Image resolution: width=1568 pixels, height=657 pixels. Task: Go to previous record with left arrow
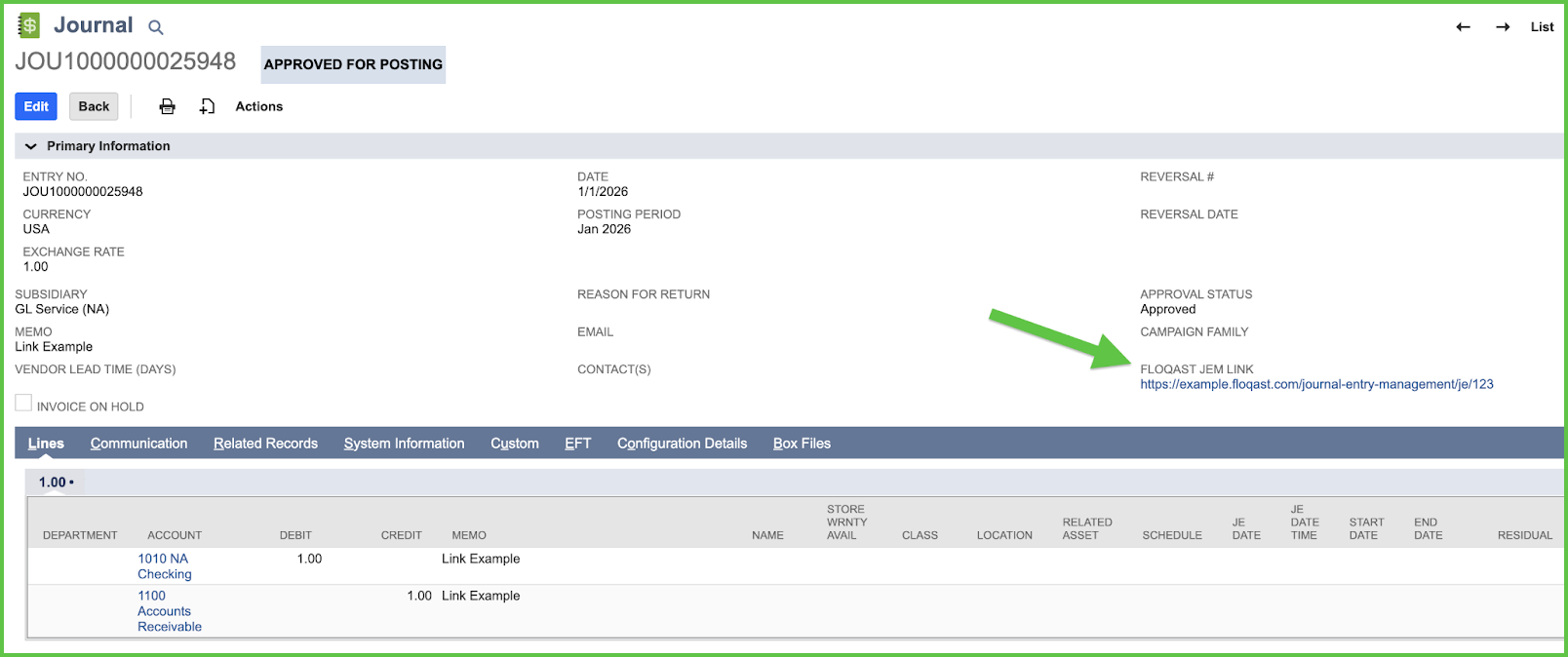(1463, 27)
